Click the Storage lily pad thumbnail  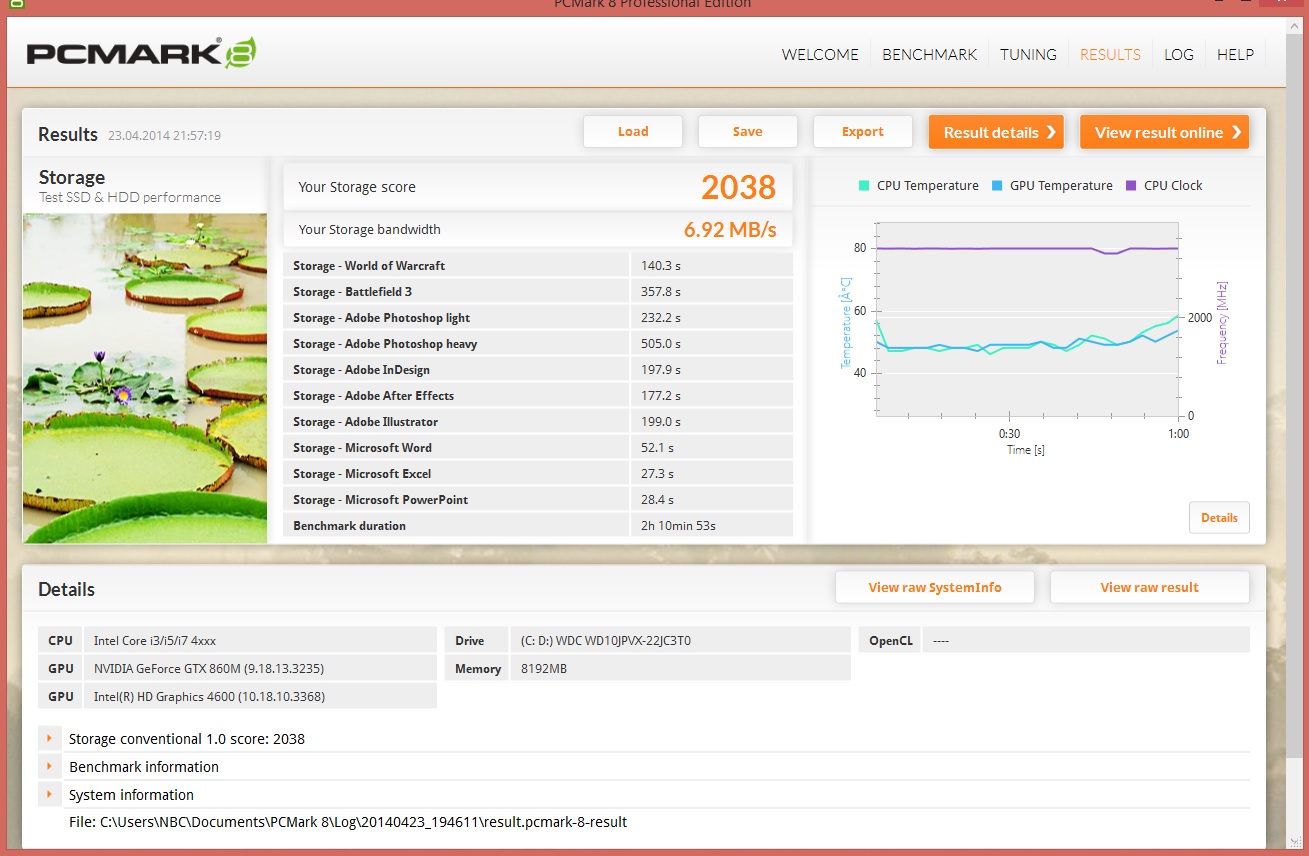pyautogui.click(x=145, y=378)
